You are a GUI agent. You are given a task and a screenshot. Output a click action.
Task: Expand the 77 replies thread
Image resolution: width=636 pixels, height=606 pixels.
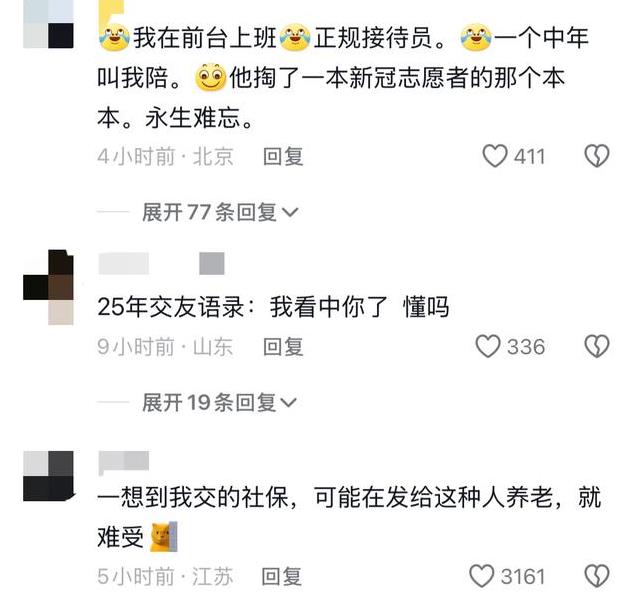pyautogui.click(x=220, y=212)
